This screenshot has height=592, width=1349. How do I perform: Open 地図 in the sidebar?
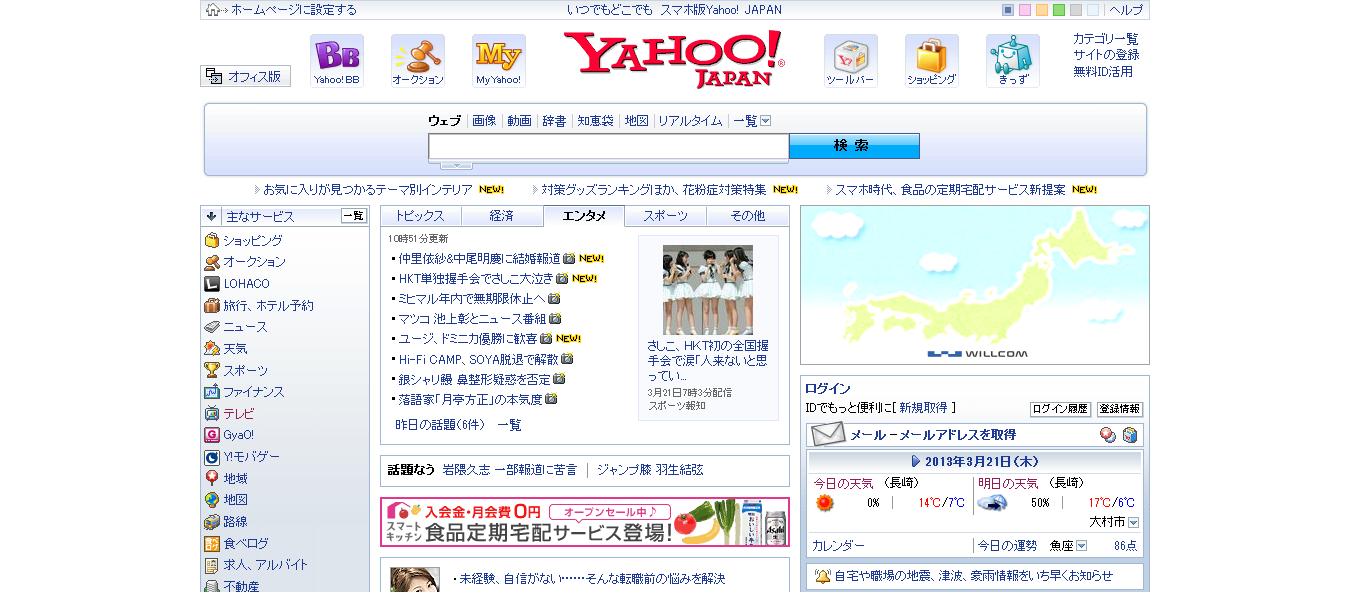click(235, 500)
